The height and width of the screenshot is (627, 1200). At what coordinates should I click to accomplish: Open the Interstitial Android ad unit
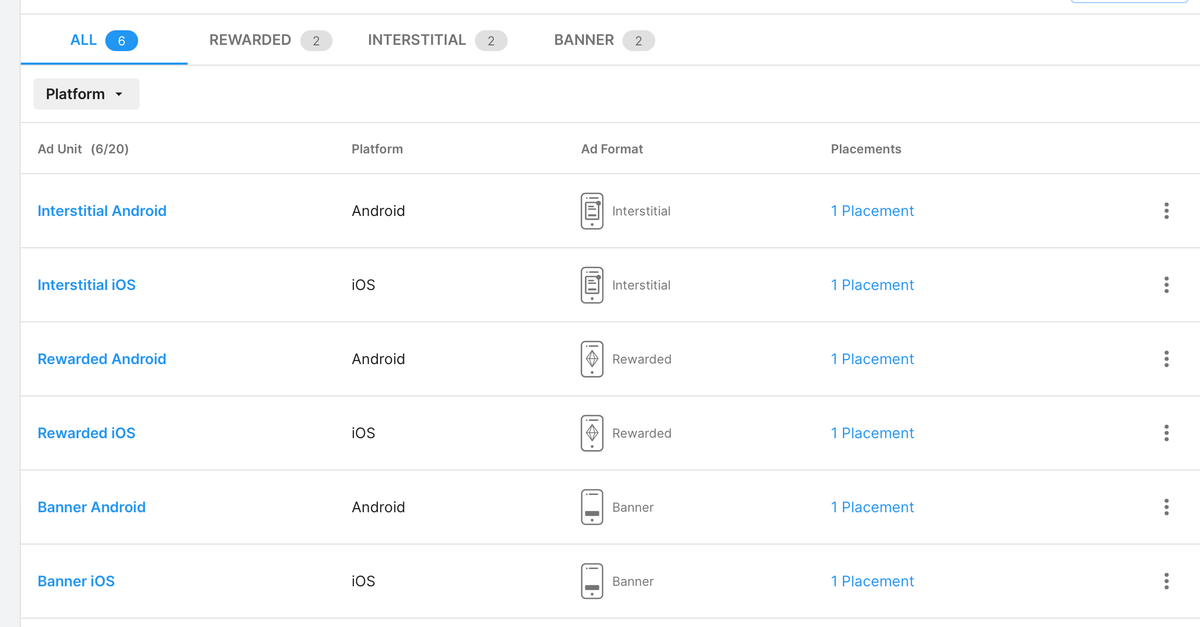pyautogui.click(x=102, y=211)
